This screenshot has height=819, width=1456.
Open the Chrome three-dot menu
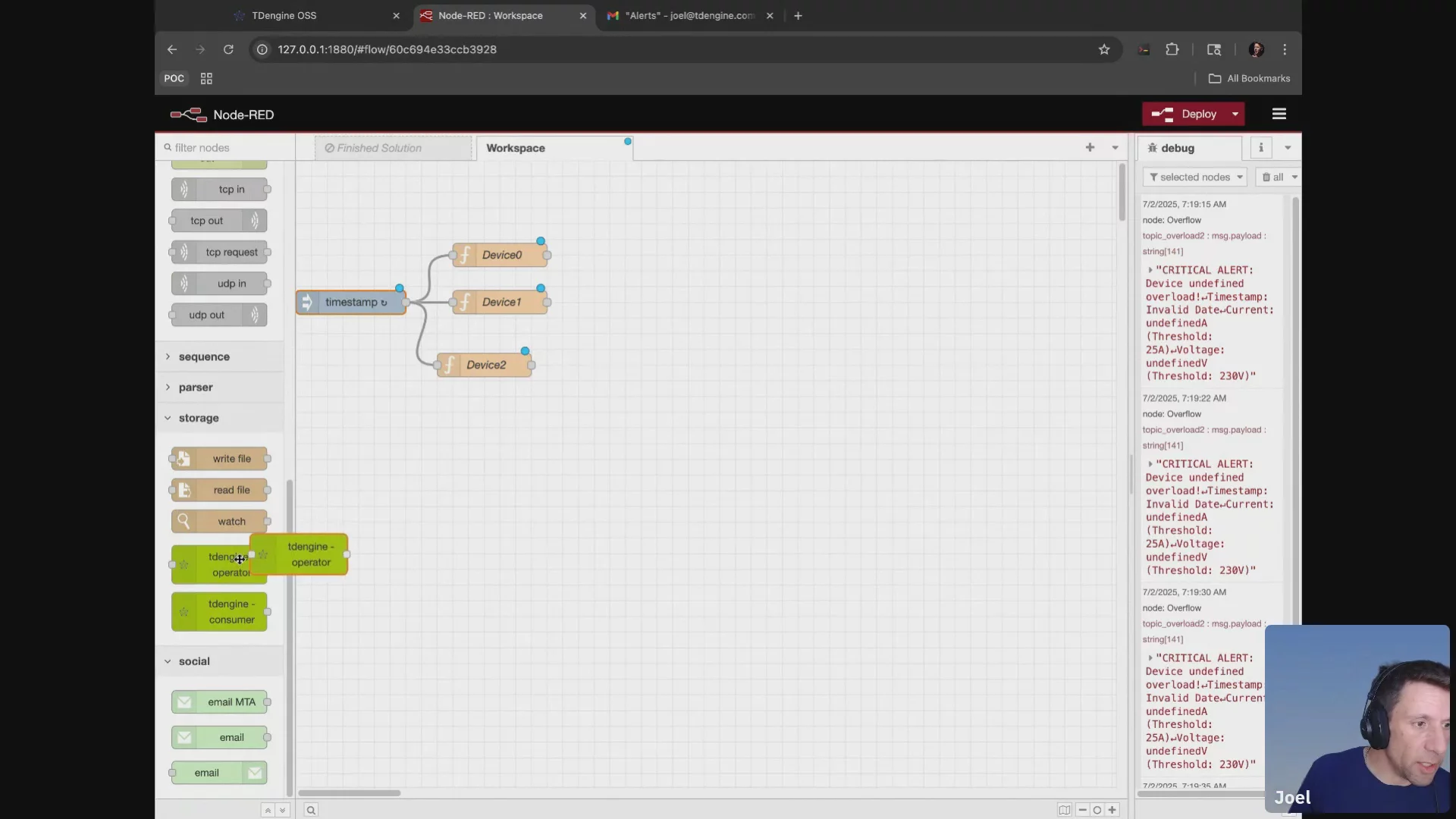[1285, 49]
